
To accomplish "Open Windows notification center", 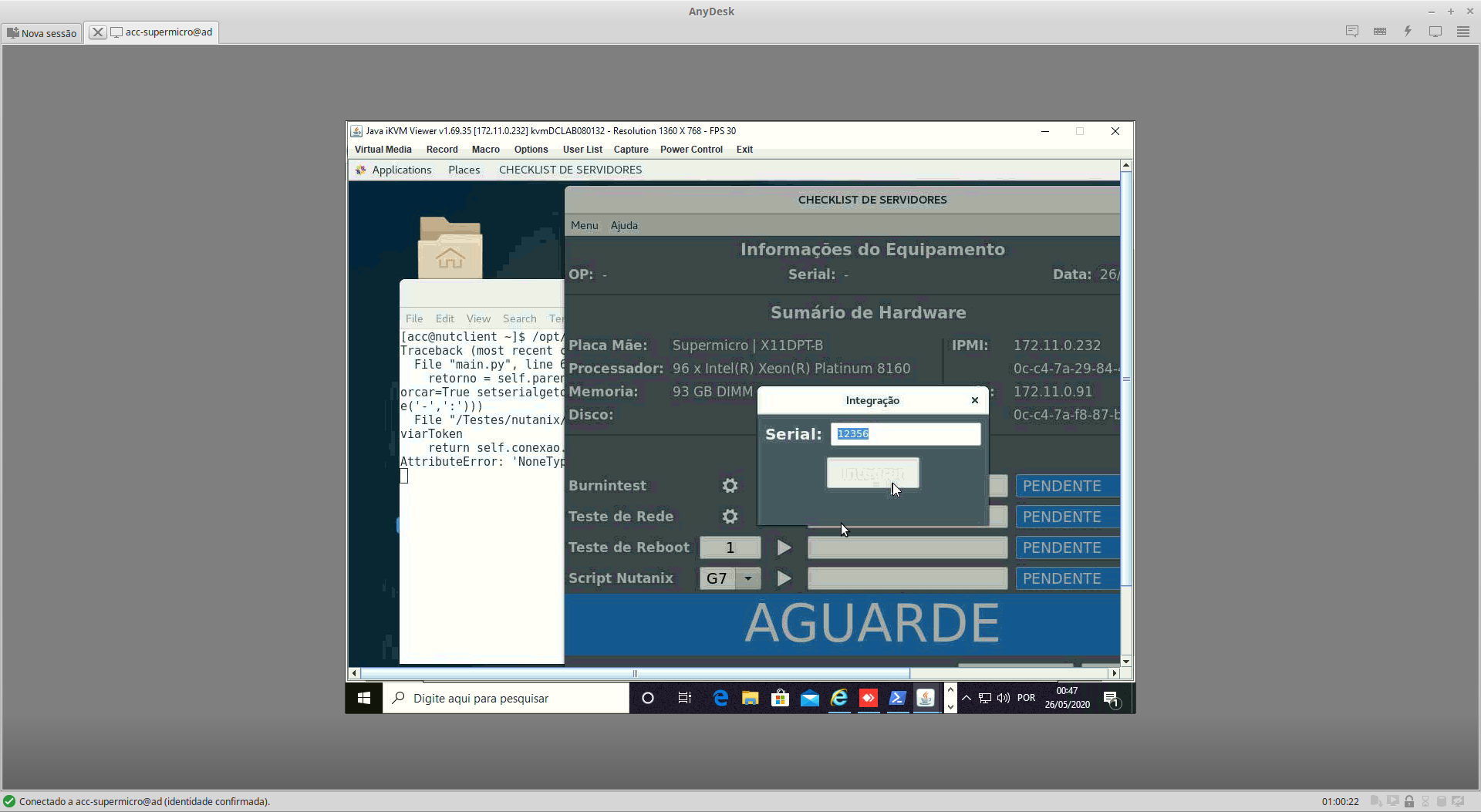I will 1112,699.
